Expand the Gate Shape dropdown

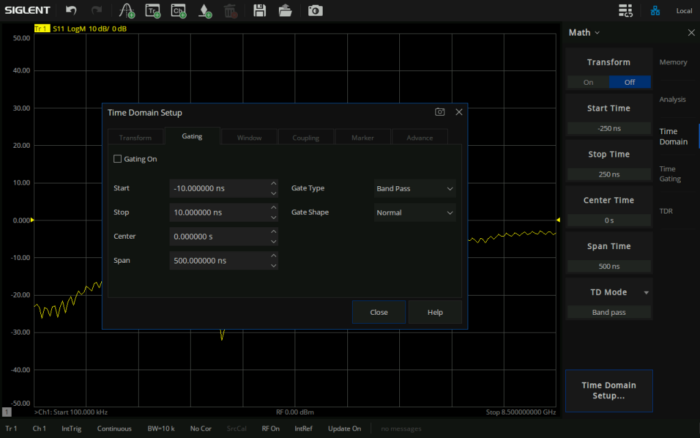(x=414, y=212)
